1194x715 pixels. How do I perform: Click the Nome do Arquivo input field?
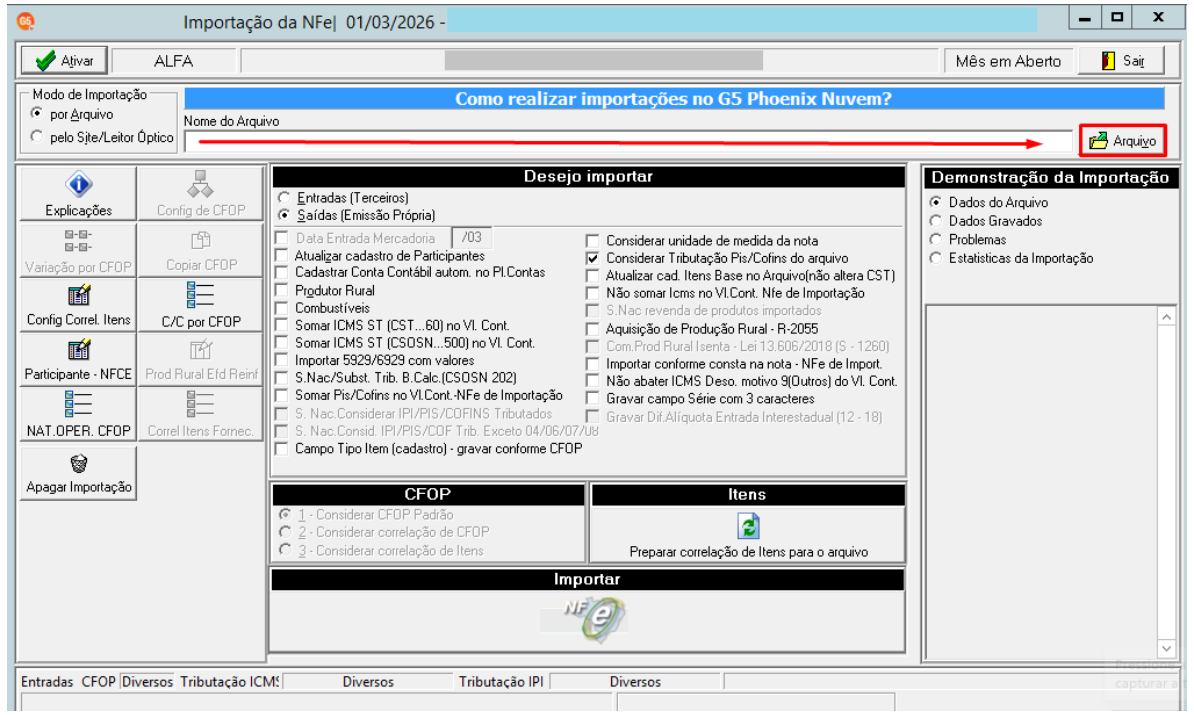coord(627,142)
